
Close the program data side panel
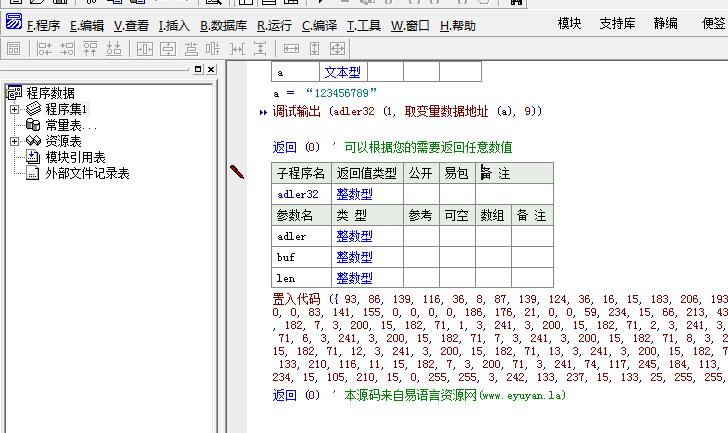(211, 69)
